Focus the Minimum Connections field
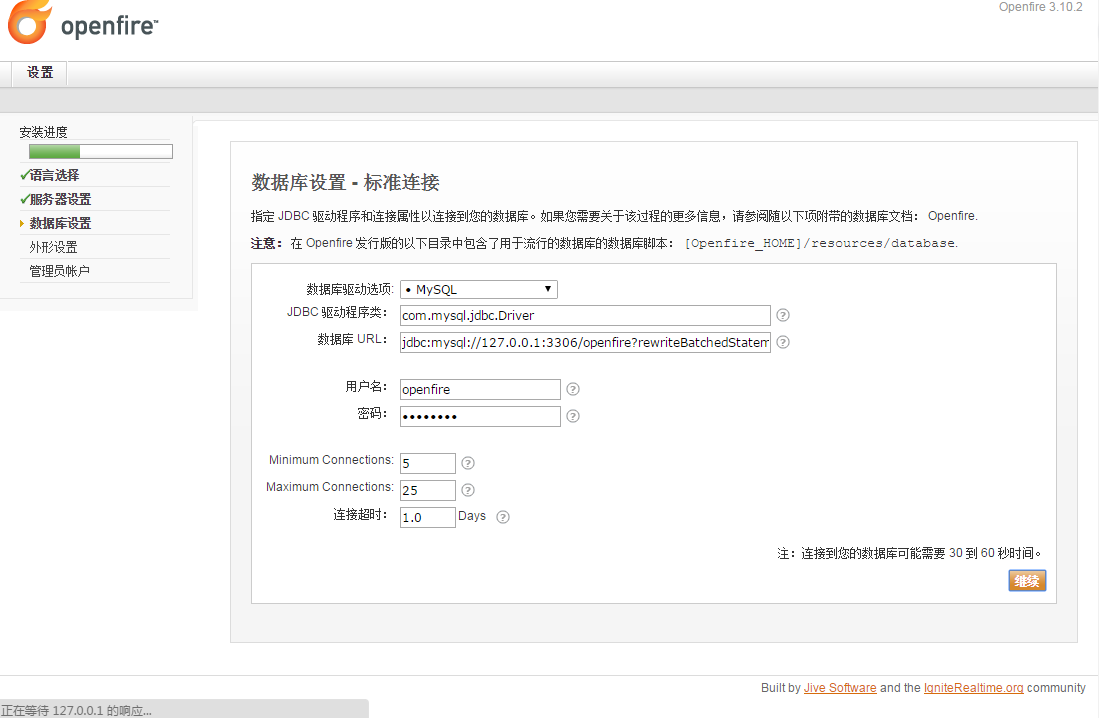 pyautogui.click(x=428, y=463)
